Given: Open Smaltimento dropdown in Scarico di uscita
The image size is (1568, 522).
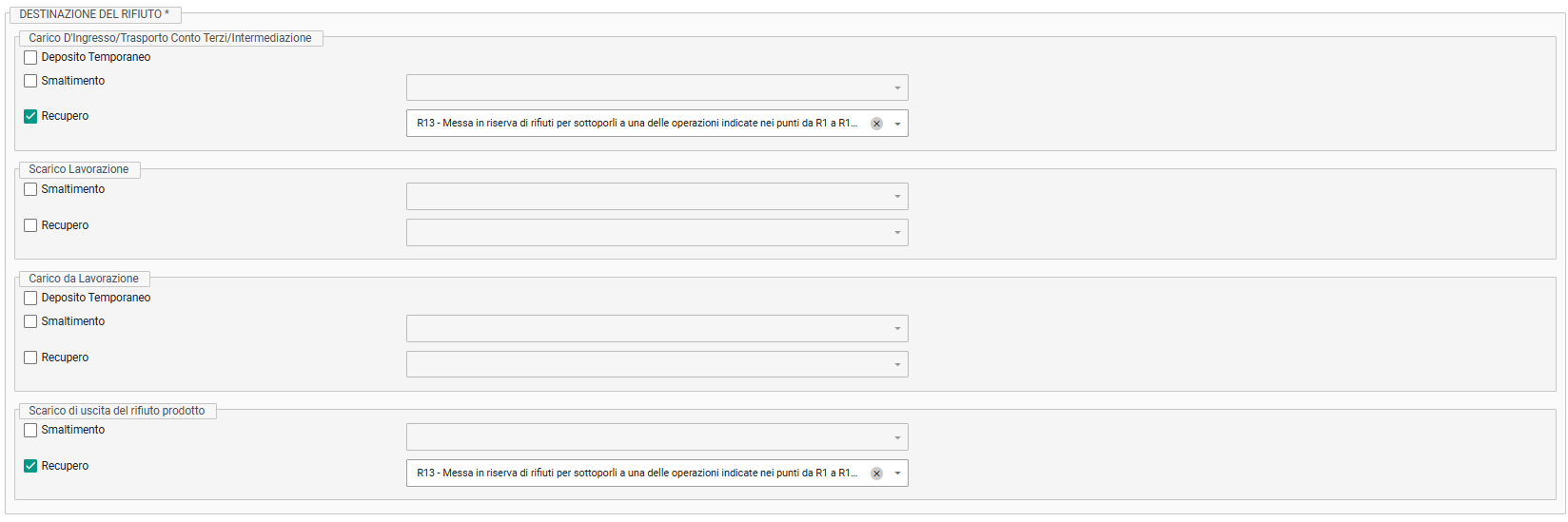Looking at the screenshot, I should pyautogui.click(x=657, y=436).
